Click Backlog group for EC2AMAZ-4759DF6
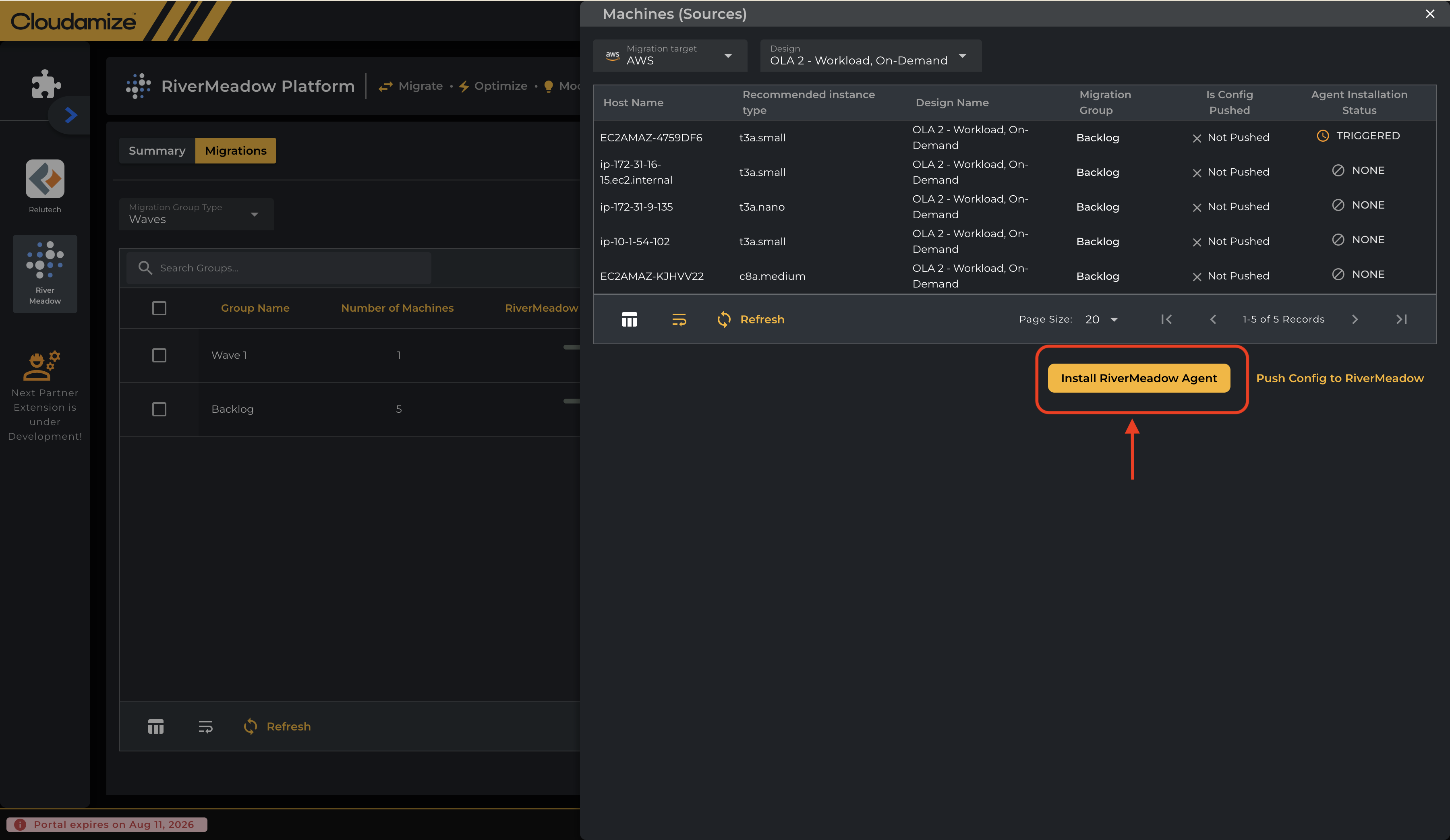 (1098, 137)
